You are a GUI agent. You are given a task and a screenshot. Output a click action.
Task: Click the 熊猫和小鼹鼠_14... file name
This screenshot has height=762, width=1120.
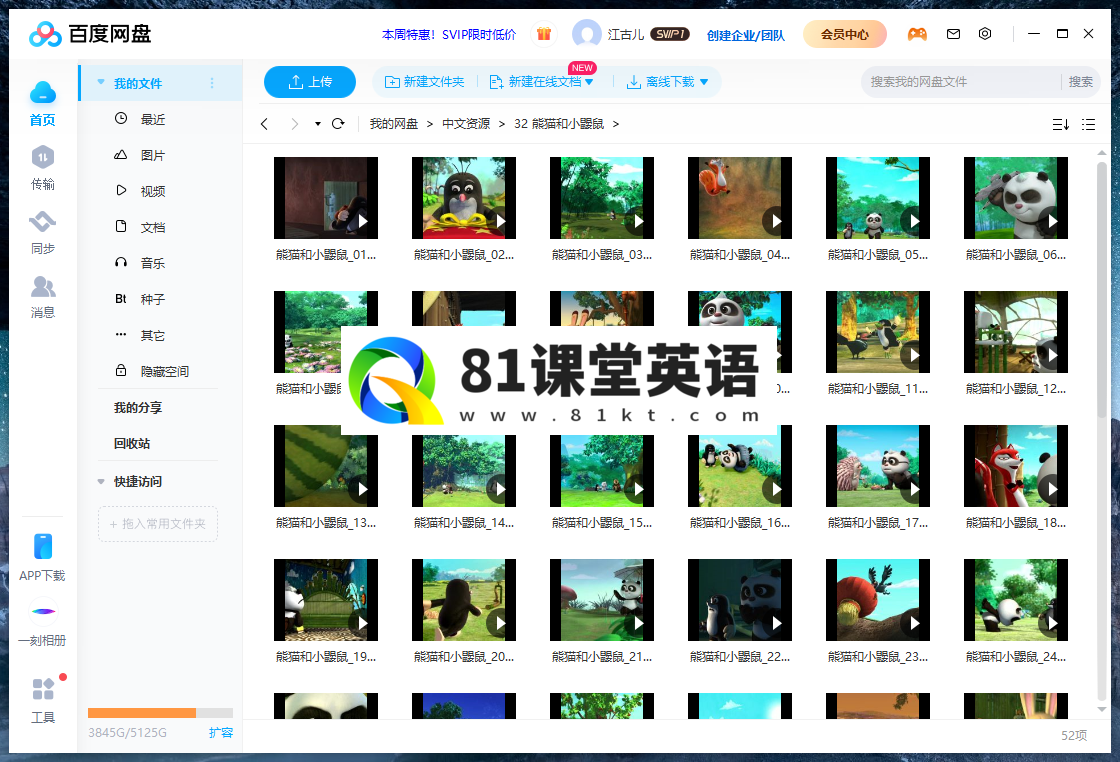(x=464, y=523)
